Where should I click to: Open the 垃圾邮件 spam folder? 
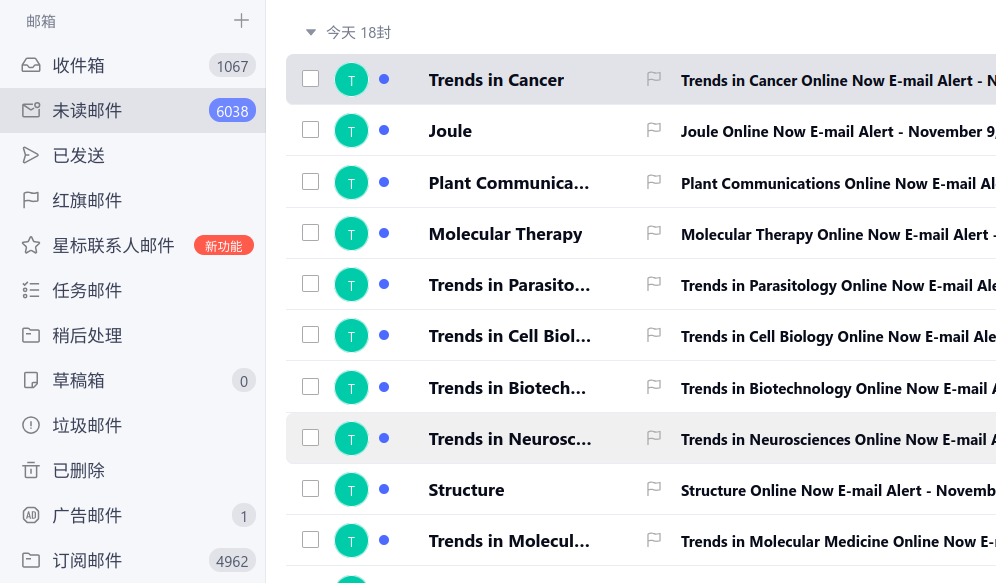coord(133,426)
